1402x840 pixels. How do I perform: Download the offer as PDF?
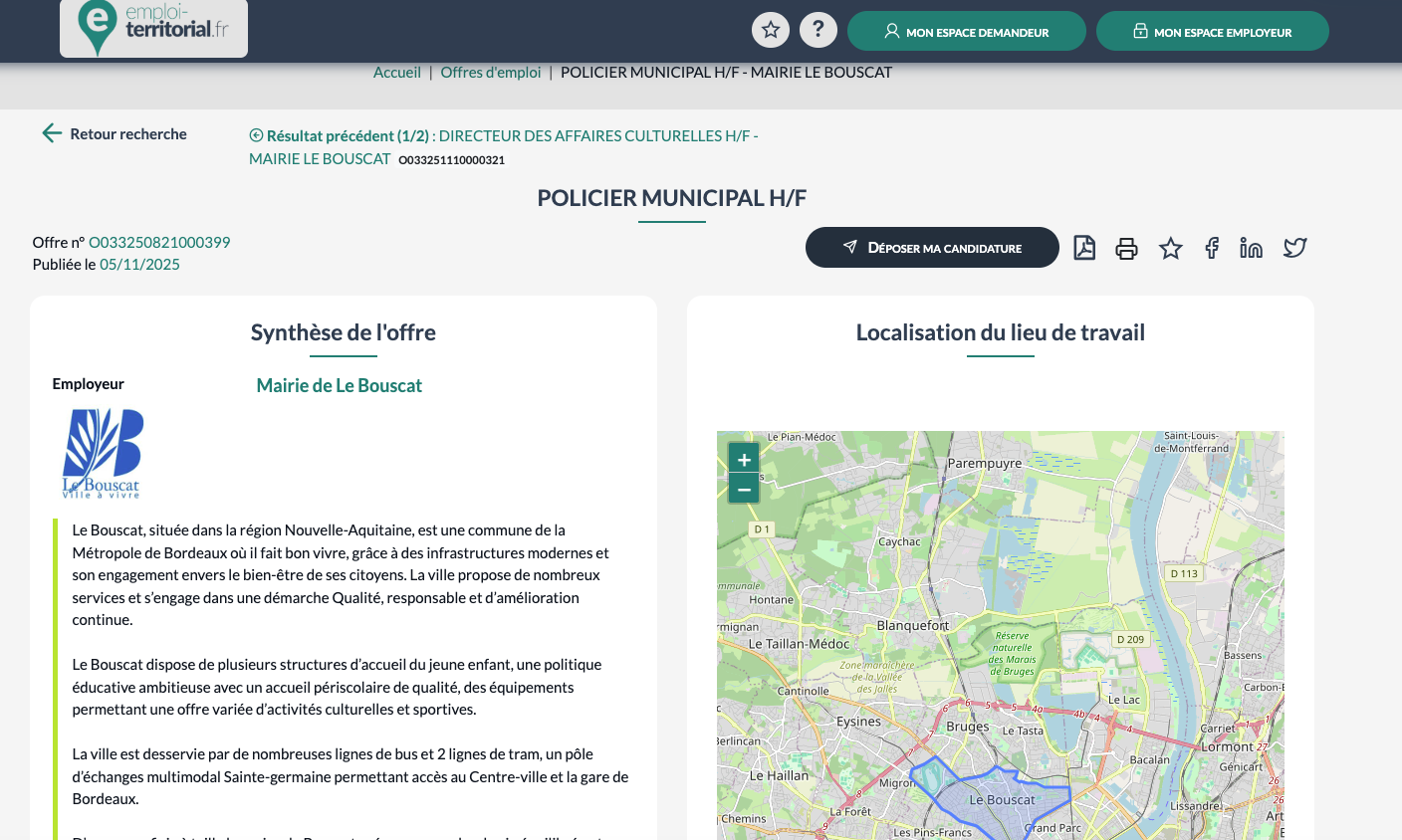pyautogui.click(x=1084, y=248)
